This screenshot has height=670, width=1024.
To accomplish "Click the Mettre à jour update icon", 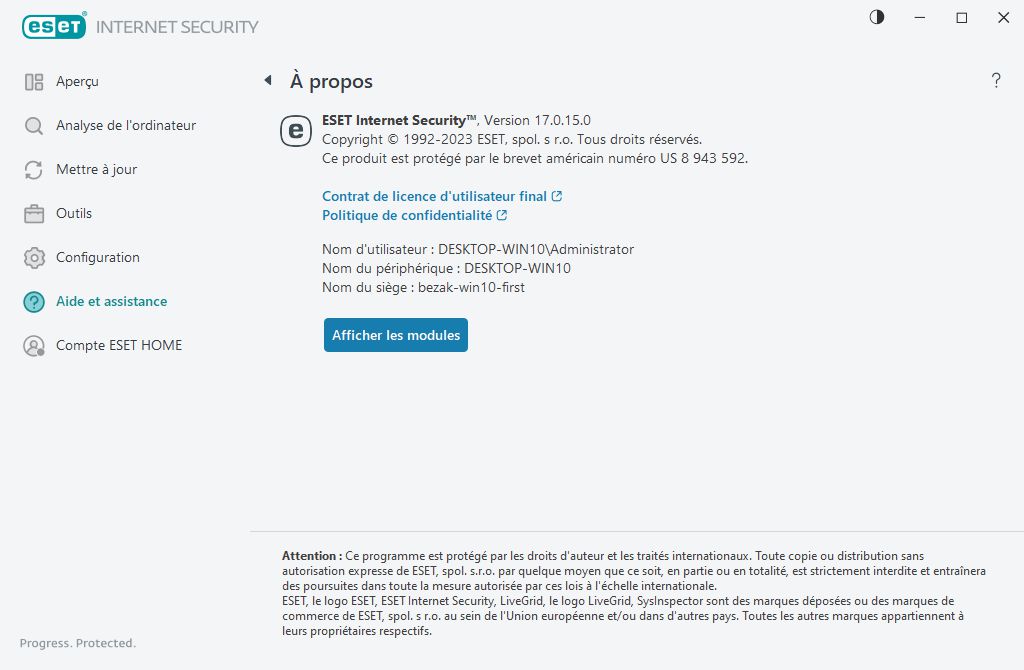I will [x=35, y=169].
